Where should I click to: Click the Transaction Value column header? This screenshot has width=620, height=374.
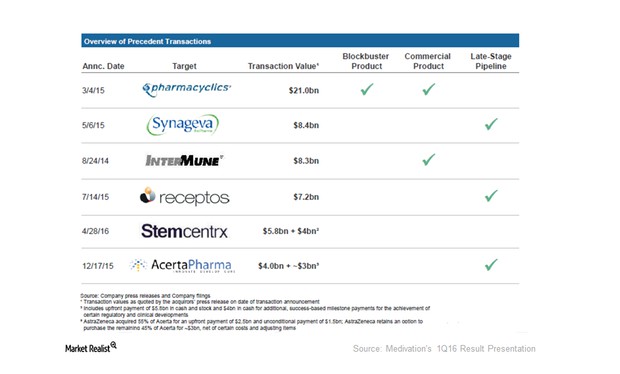[x=284, y=66]
